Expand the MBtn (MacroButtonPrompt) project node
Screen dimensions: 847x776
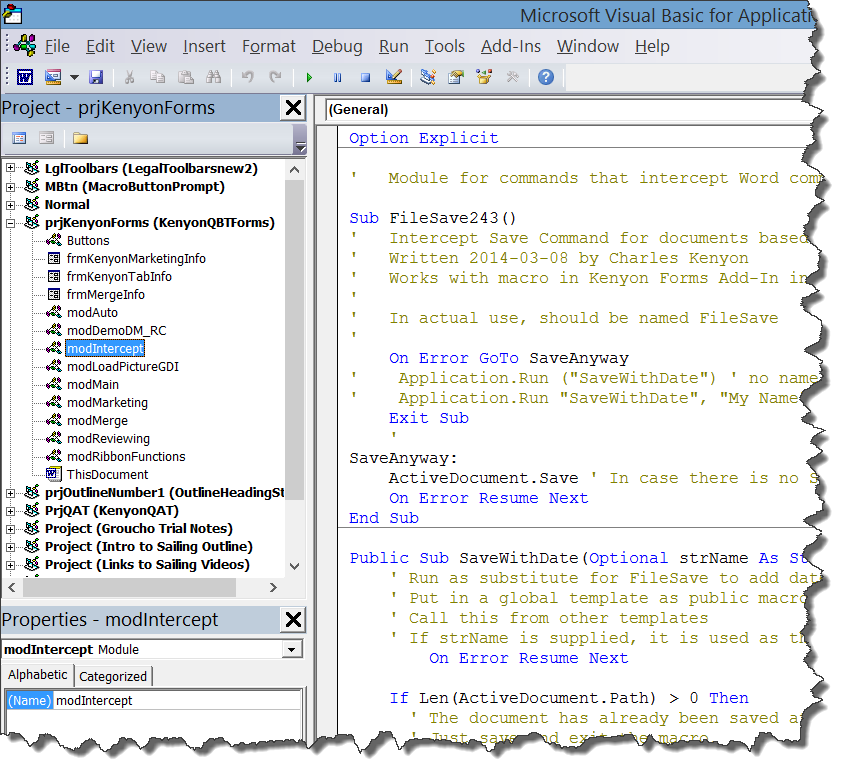[10, 187]
